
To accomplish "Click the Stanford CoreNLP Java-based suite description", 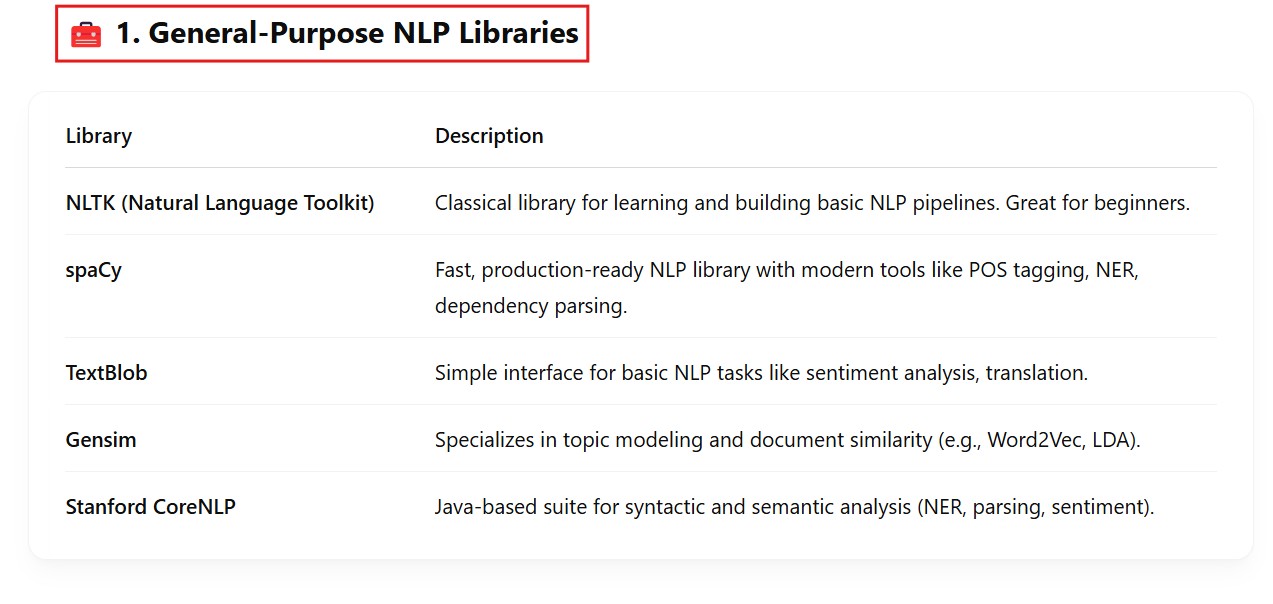I will 794,507.
